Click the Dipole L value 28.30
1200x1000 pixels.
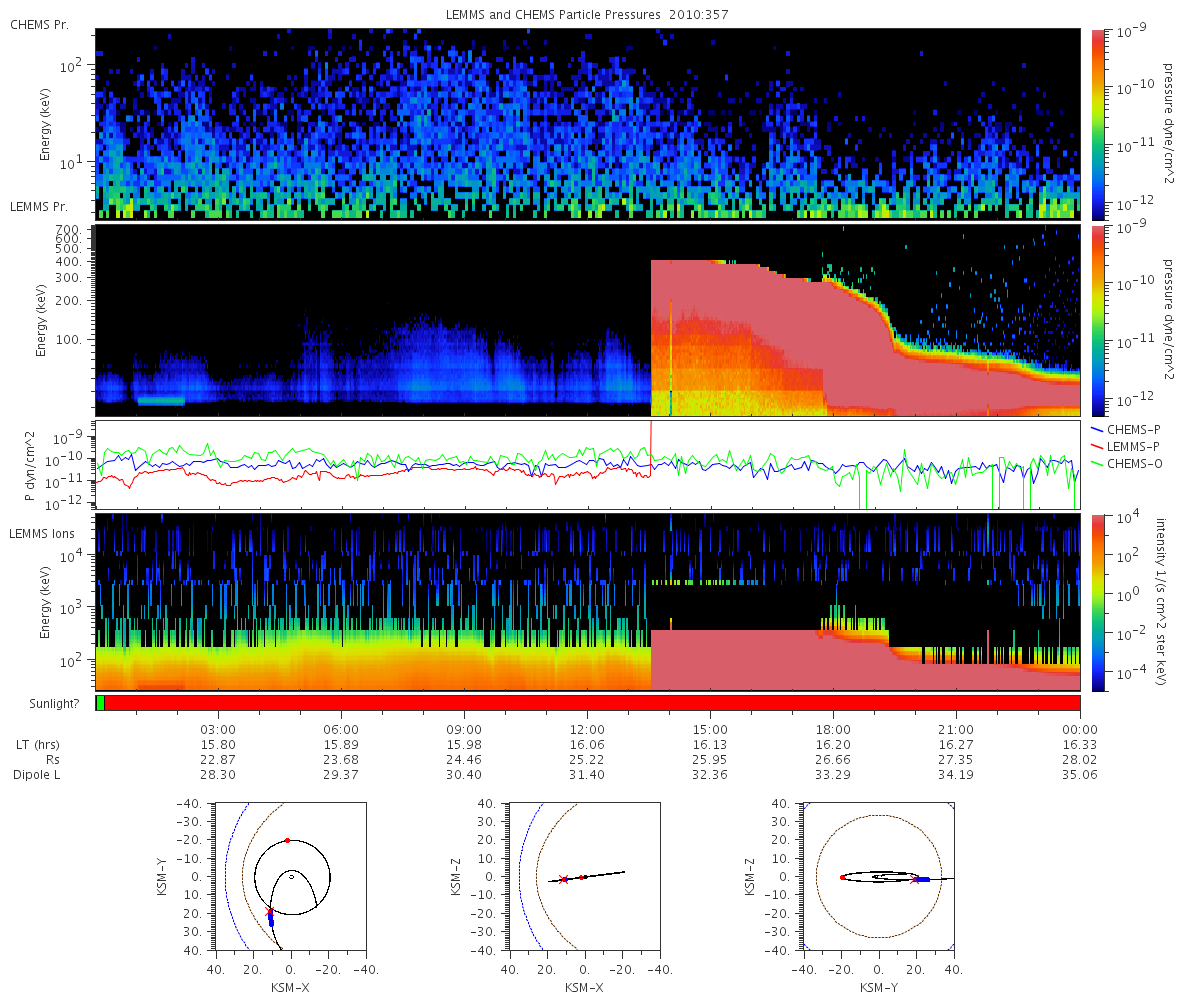coord(218,775)
